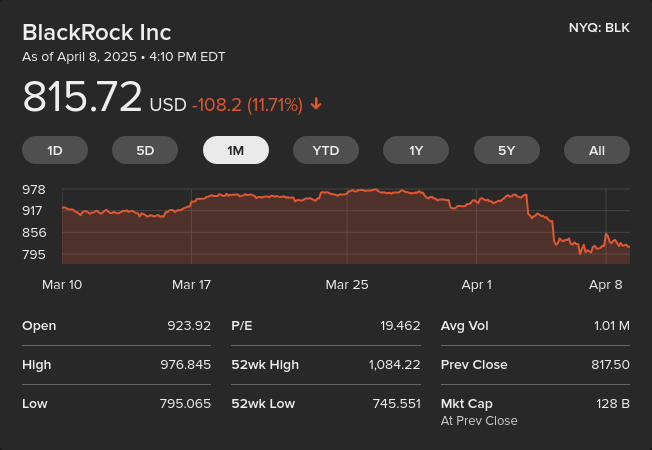Select the 5Y time range
Screen dimensions: 652x450
pos(507,150)
